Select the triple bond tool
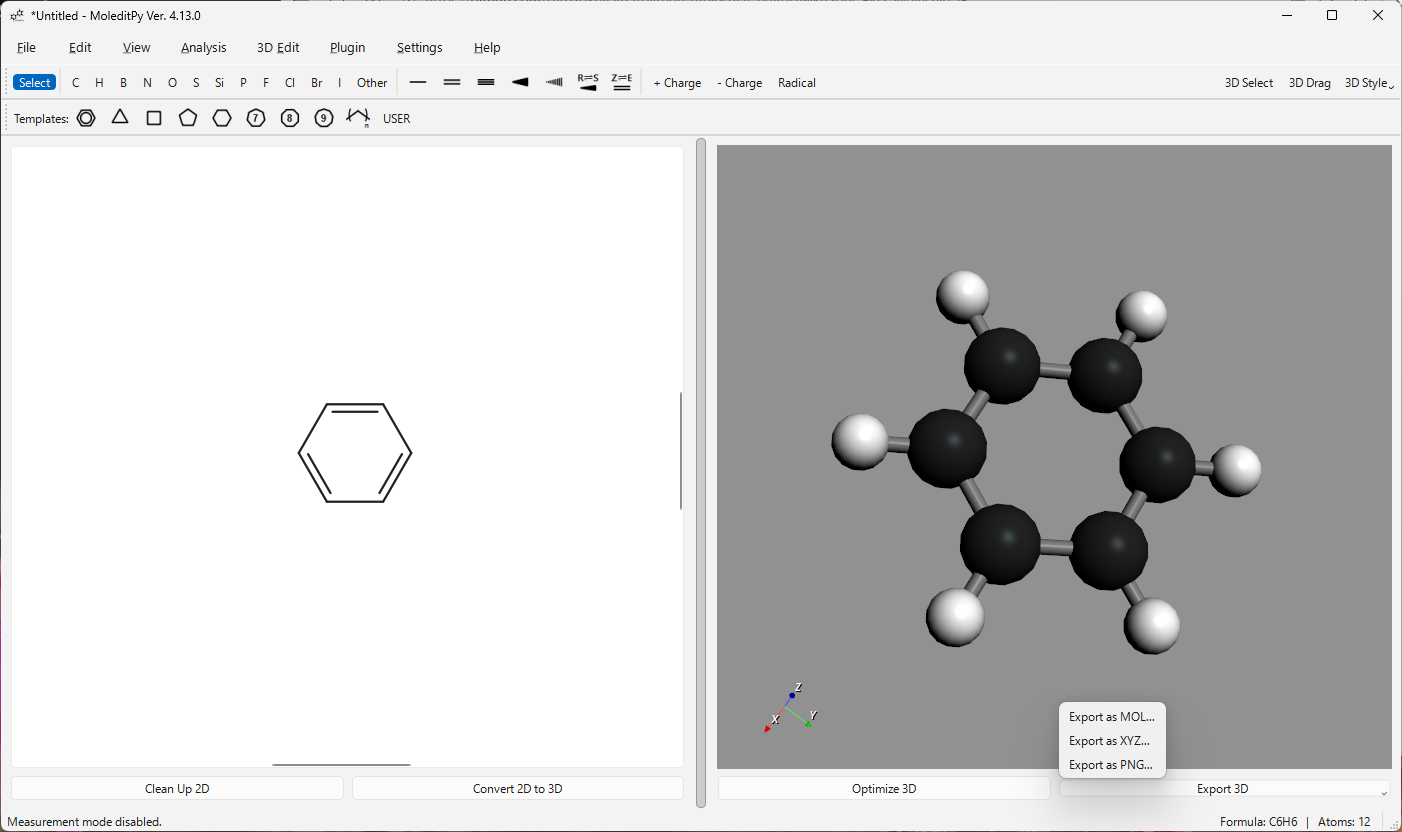 point(486,83)
